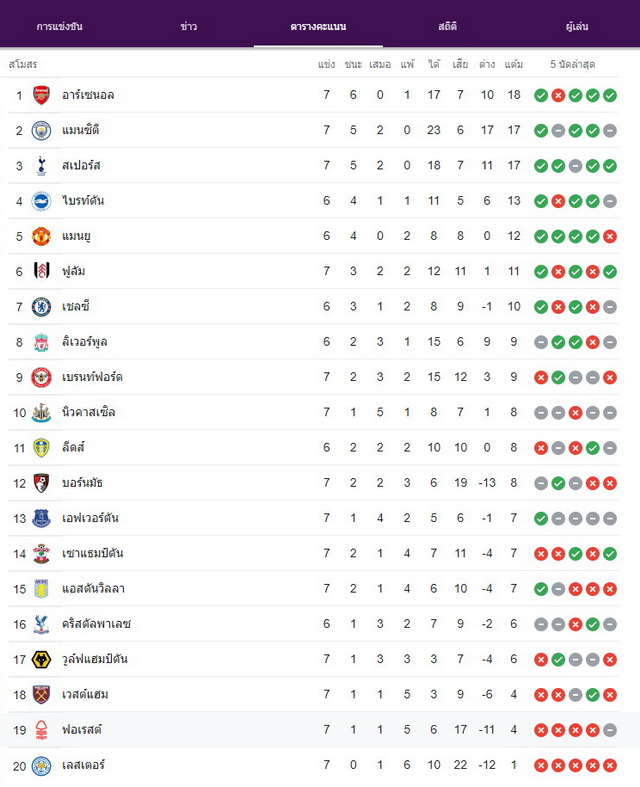Click the Leicester City crest
This screenshot has height=787, width=640.
(x=41, y=765)
